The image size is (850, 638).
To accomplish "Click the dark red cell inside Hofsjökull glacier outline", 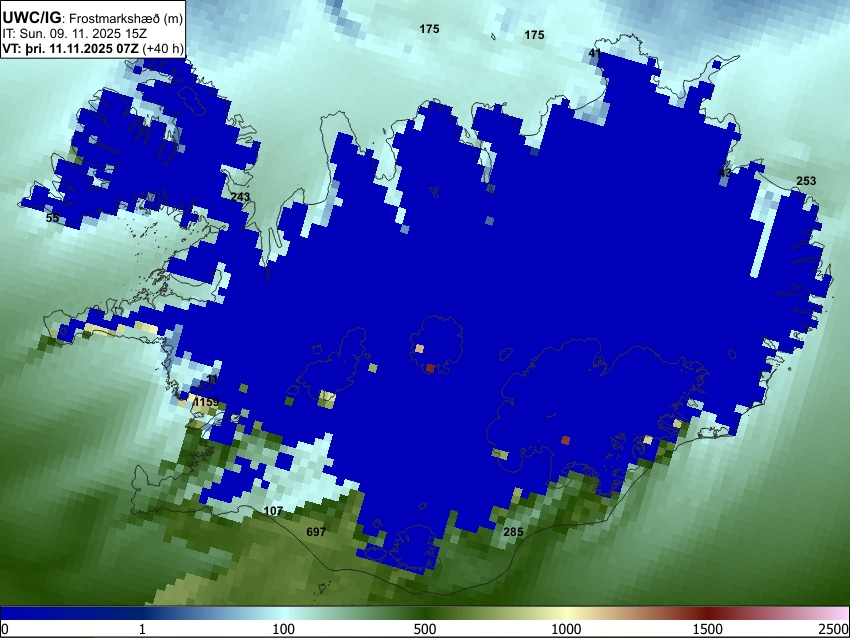I will pos(430,369).
